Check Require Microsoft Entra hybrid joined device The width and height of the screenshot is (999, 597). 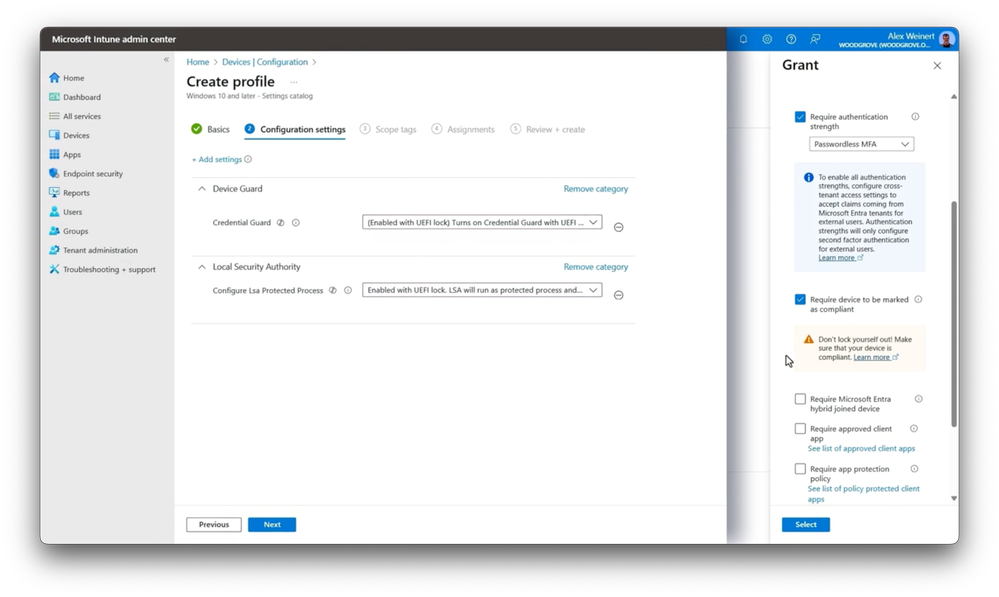click(800, 399)
